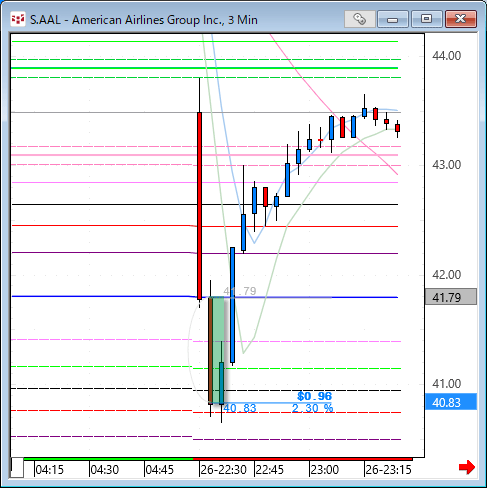Viewport: 487px width, 488px height.
Task: Click the 04:30 time axis label
Action: click(x=105, y=470)
